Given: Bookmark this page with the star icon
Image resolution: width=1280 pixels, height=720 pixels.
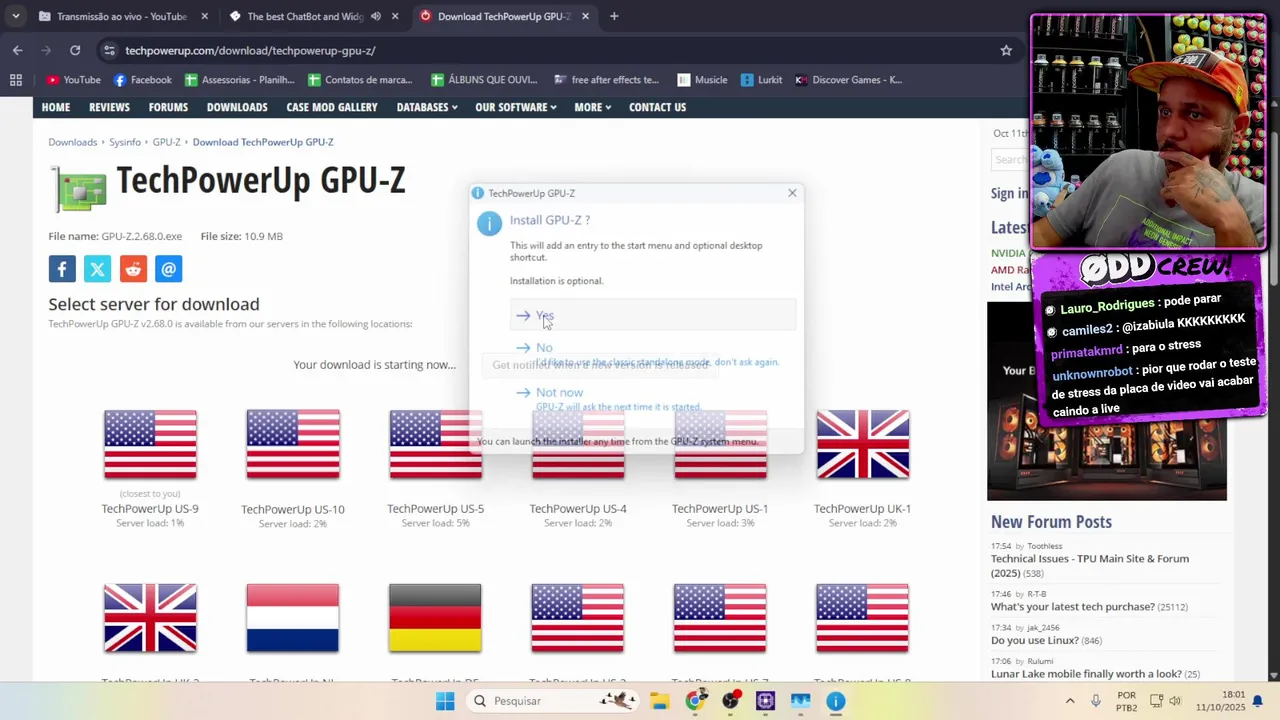Looking at the screenshot, I should [x=1006, y=50].
